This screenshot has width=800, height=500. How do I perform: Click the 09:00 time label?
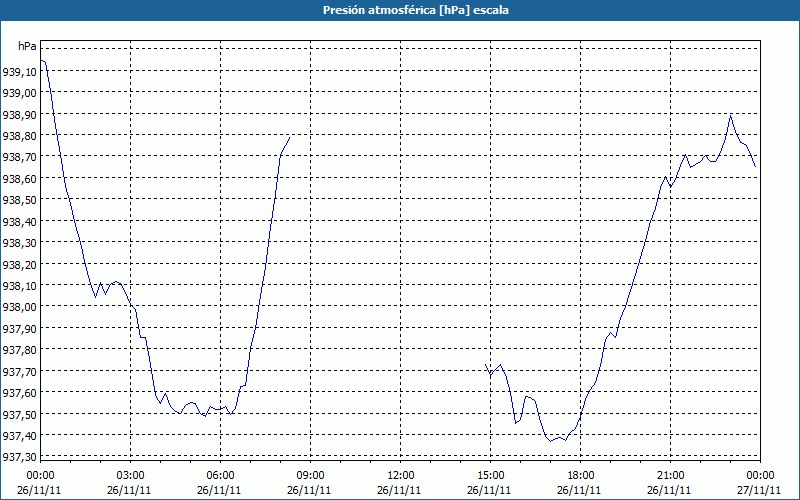point(310,476)
